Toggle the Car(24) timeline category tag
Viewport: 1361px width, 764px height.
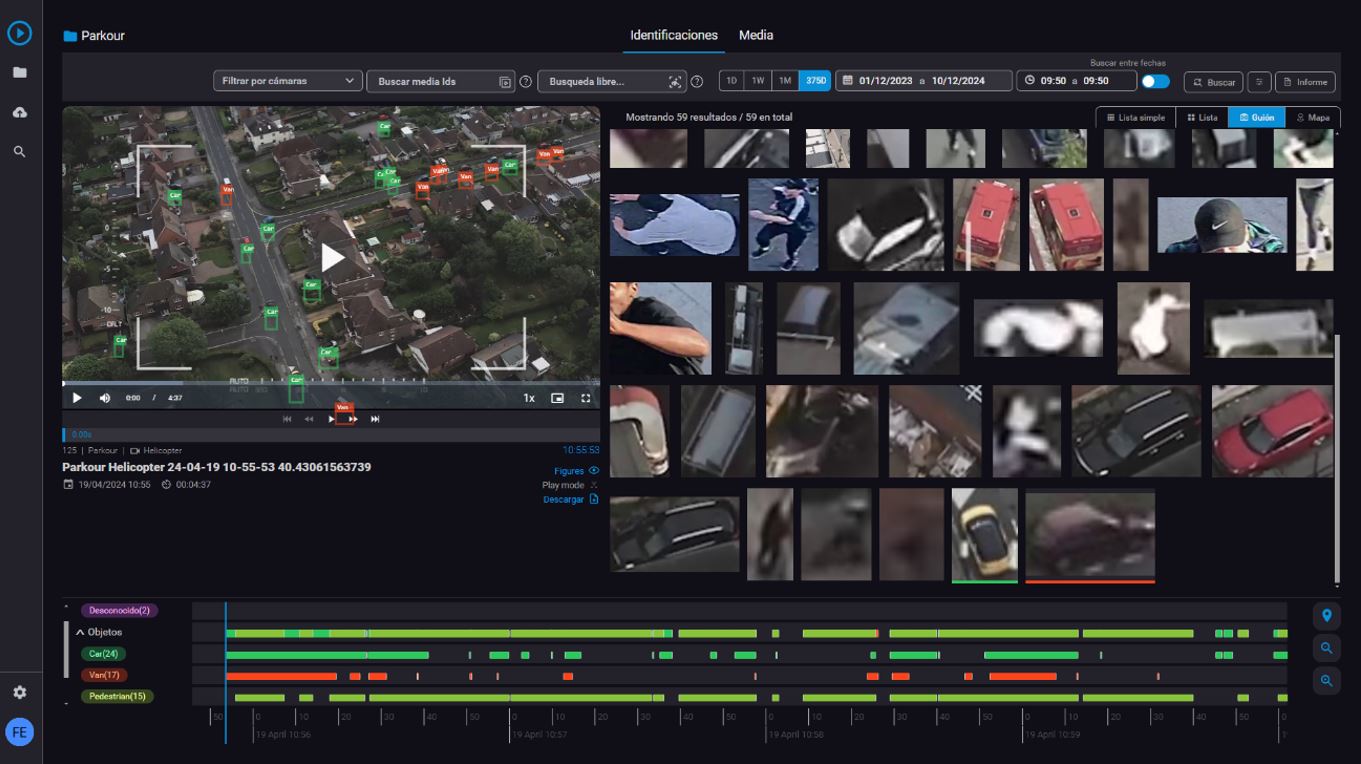tap(103, 654)
